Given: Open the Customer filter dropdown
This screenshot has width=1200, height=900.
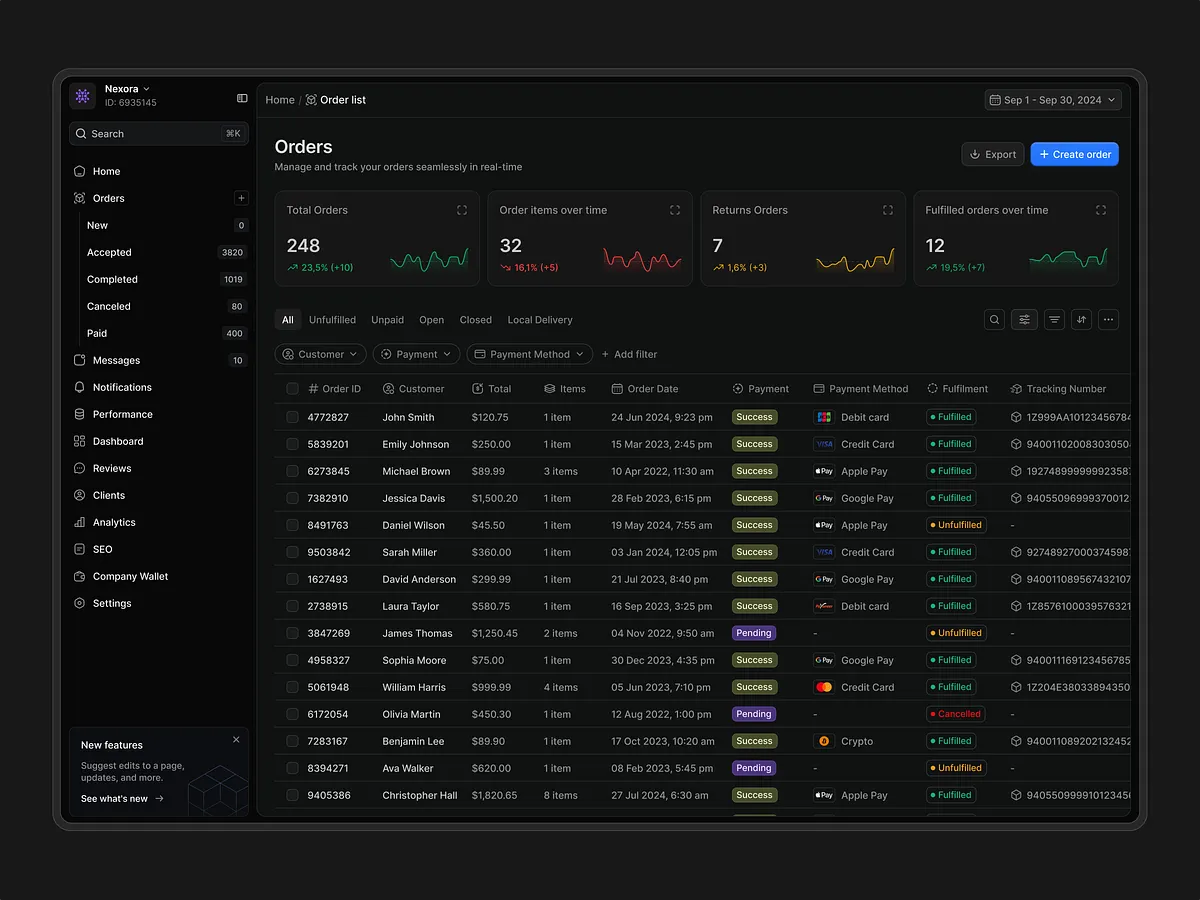Looking at the screenshot, I should (x=320, y=353).
